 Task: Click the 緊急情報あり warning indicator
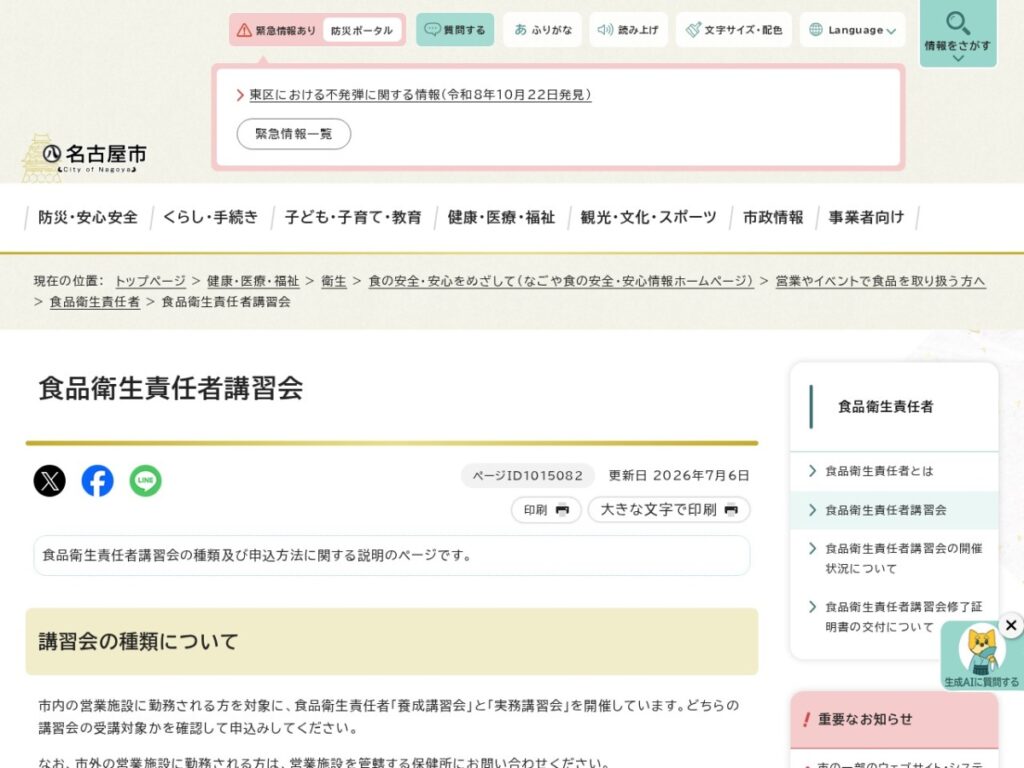[276, 30]
